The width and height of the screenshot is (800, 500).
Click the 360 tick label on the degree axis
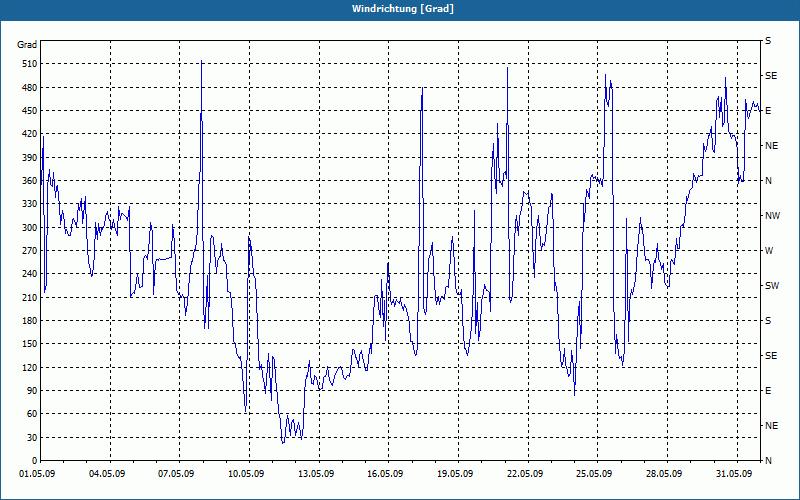29,181
